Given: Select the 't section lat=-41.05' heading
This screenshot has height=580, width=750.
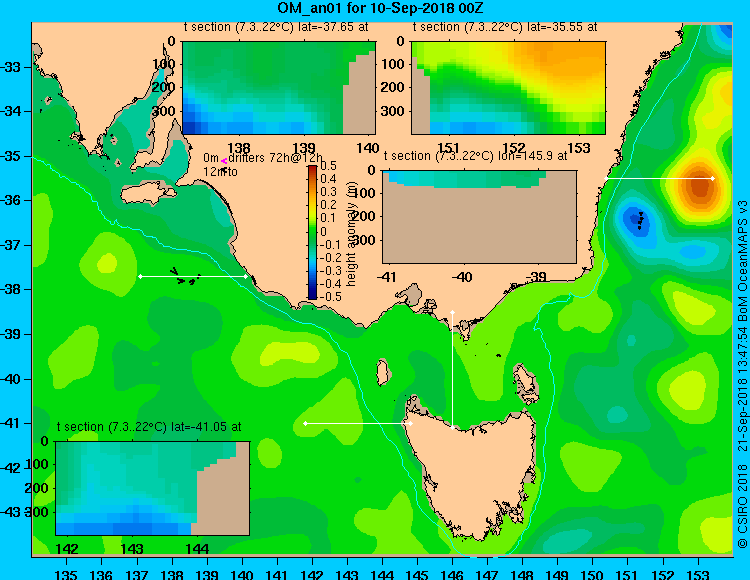Looking at the screenshot, I should tap(149, 427).
